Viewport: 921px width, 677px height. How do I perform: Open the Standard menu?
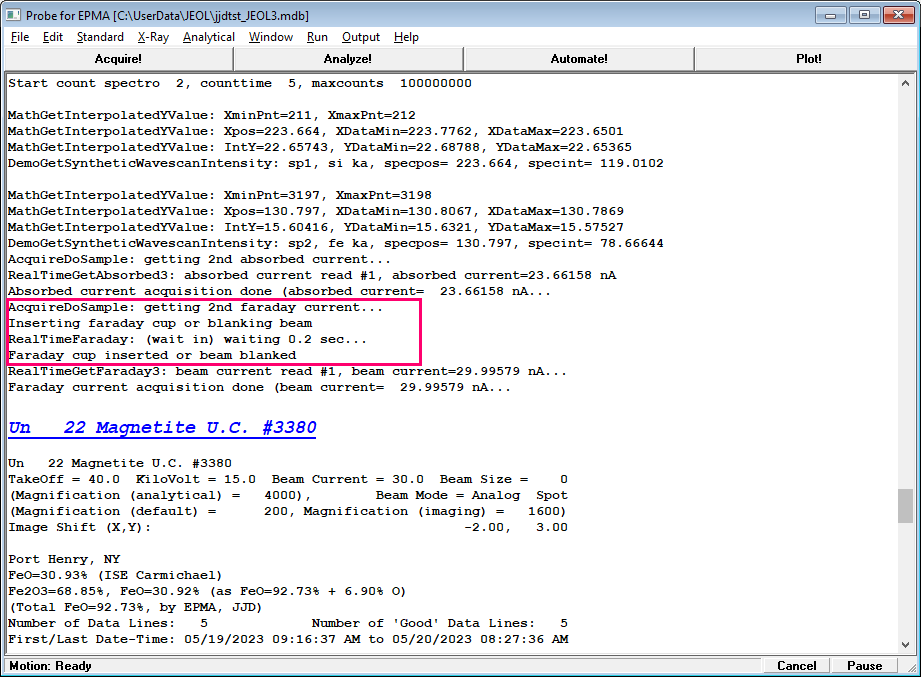[100, 37]
